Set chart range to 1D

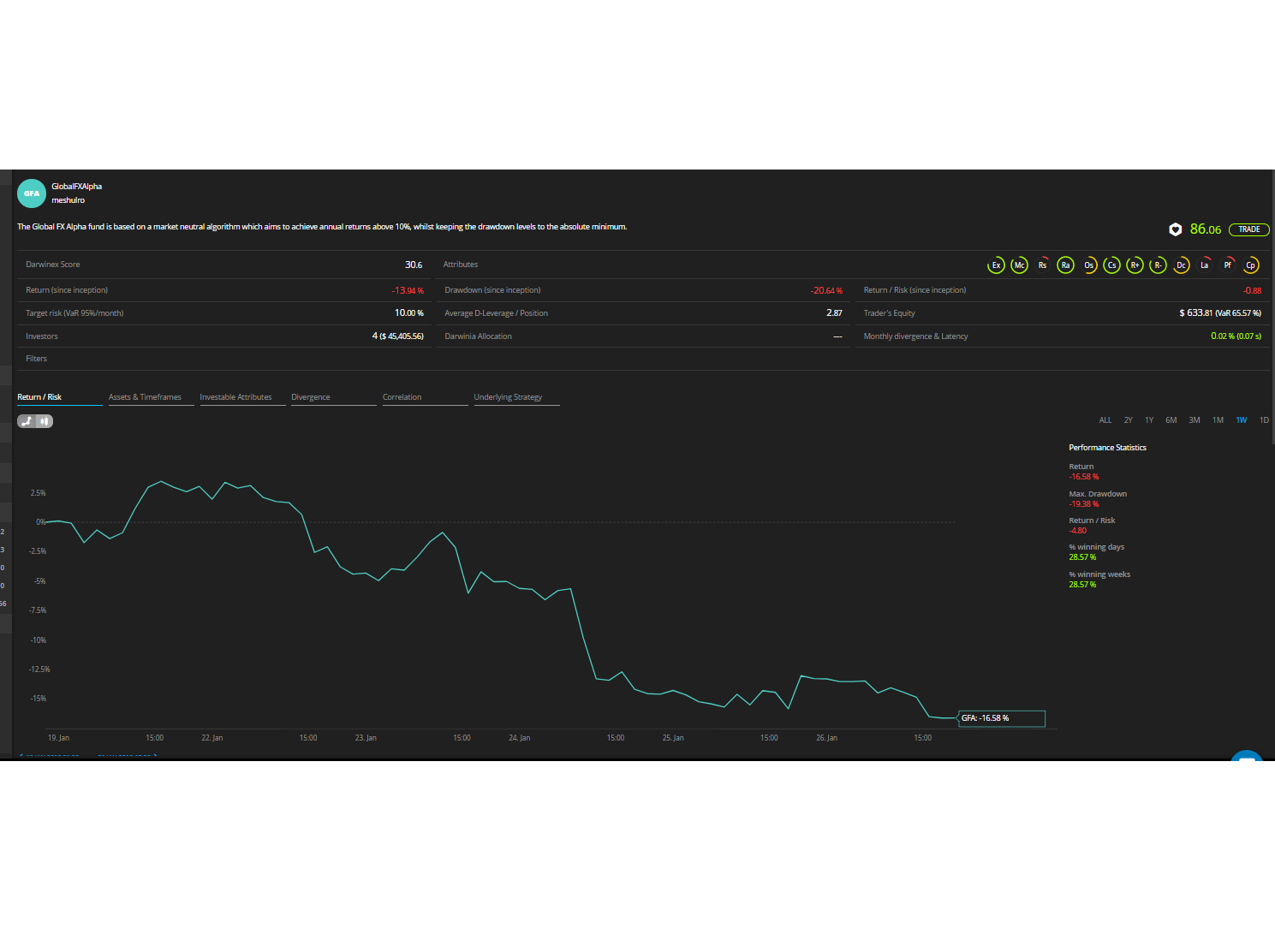click(1264, 420)
